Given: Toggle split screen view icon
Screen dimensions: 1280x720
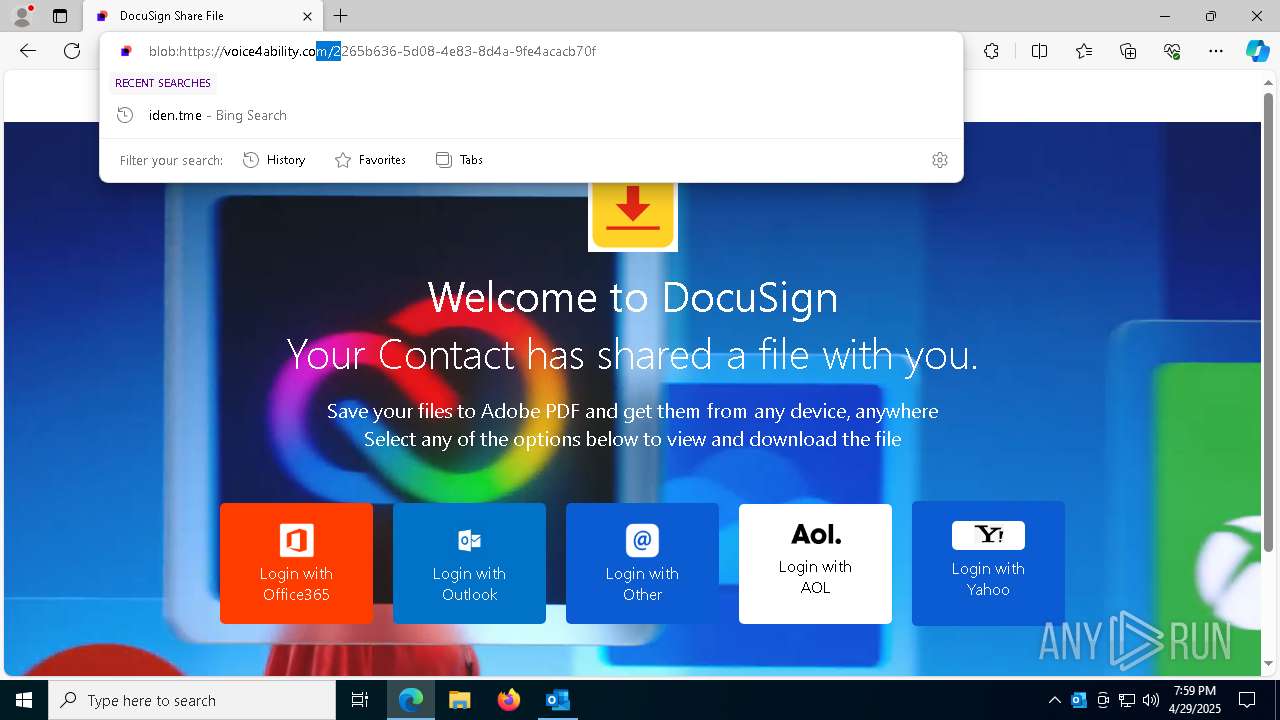Looking at the screenshot, I should [x=1039, y=51].
